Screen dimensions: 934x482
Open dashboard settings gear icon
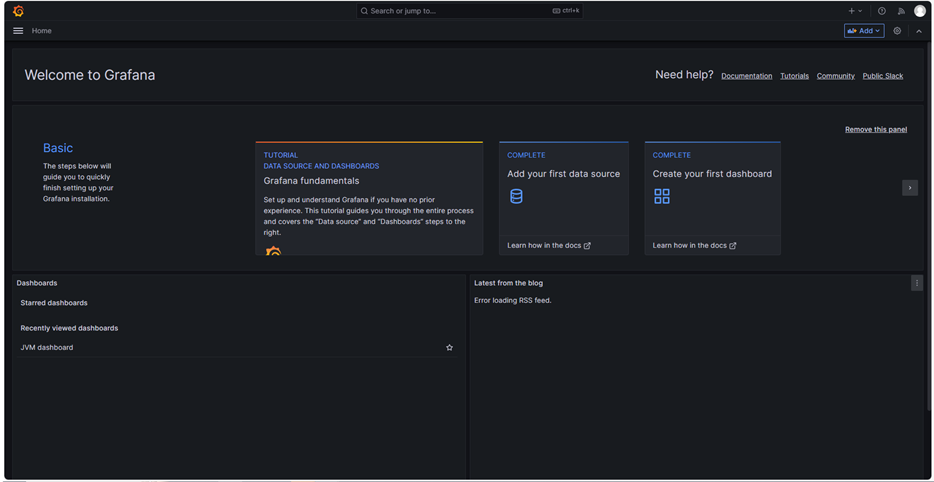[x=897, y=31]
